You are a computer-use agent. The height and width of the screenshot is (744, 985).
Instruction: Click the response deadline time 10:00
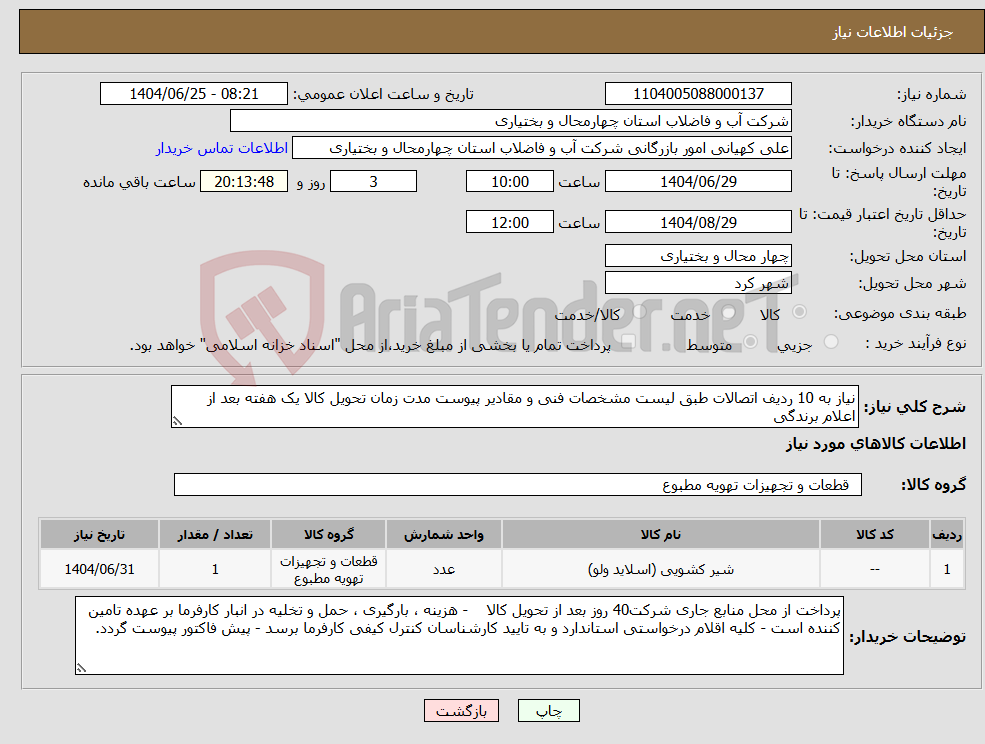pyautogui.click(x=509, y=182)
